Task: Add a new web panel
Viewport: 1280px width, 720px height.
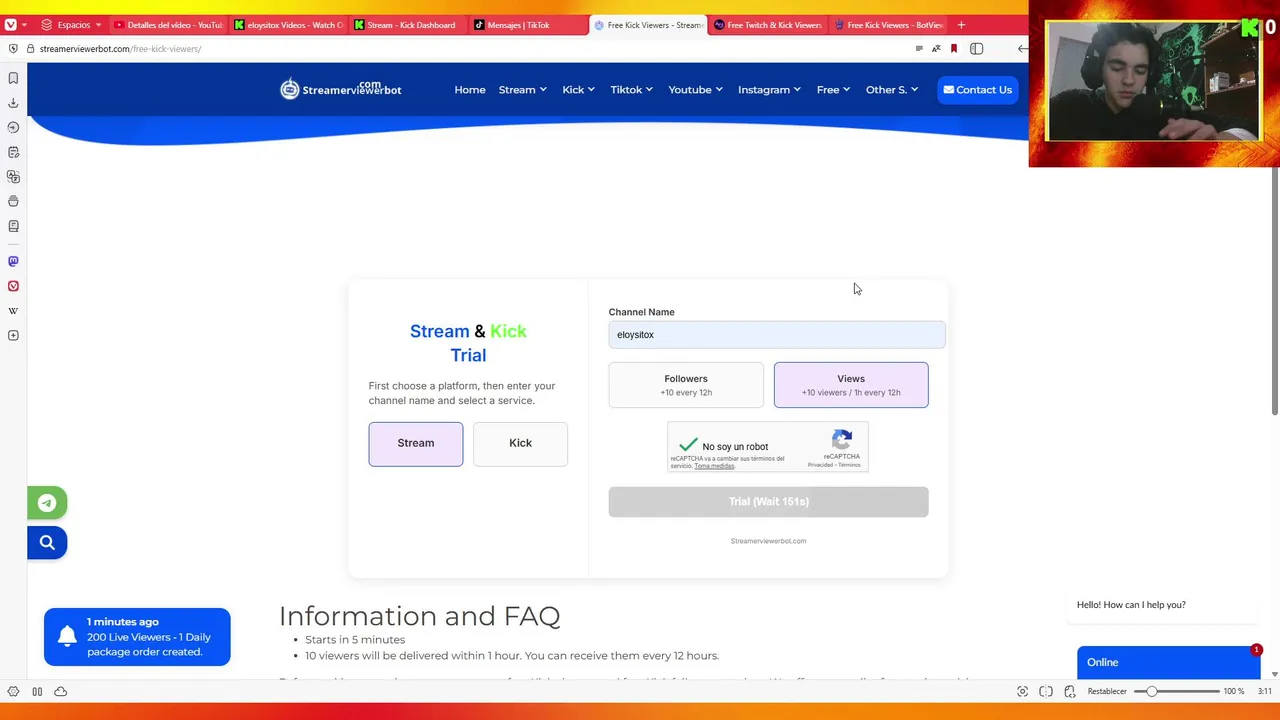Action: coord(13,336)
